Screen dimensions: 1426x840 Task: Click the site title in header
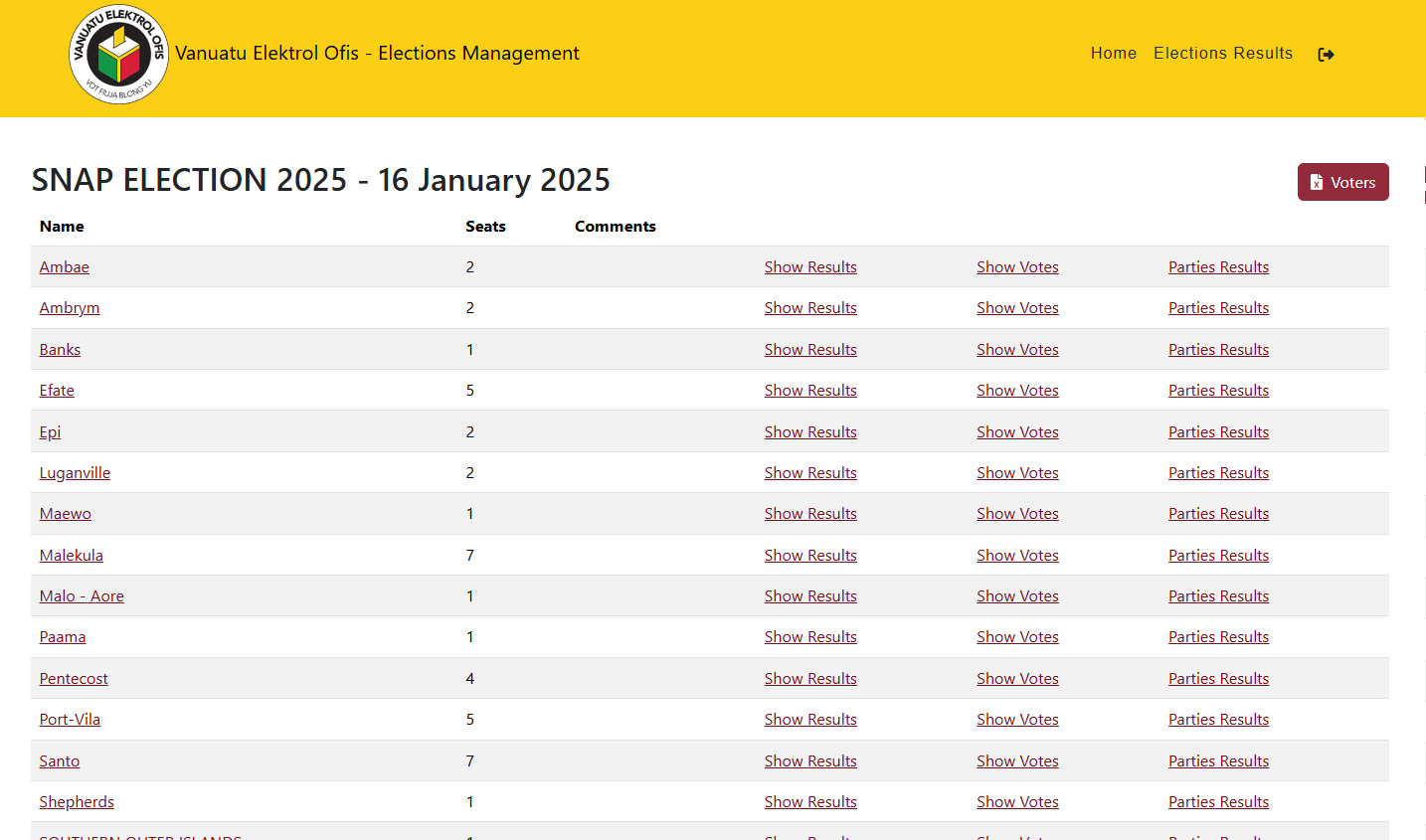pyautogui.click(x=377, y=54)
